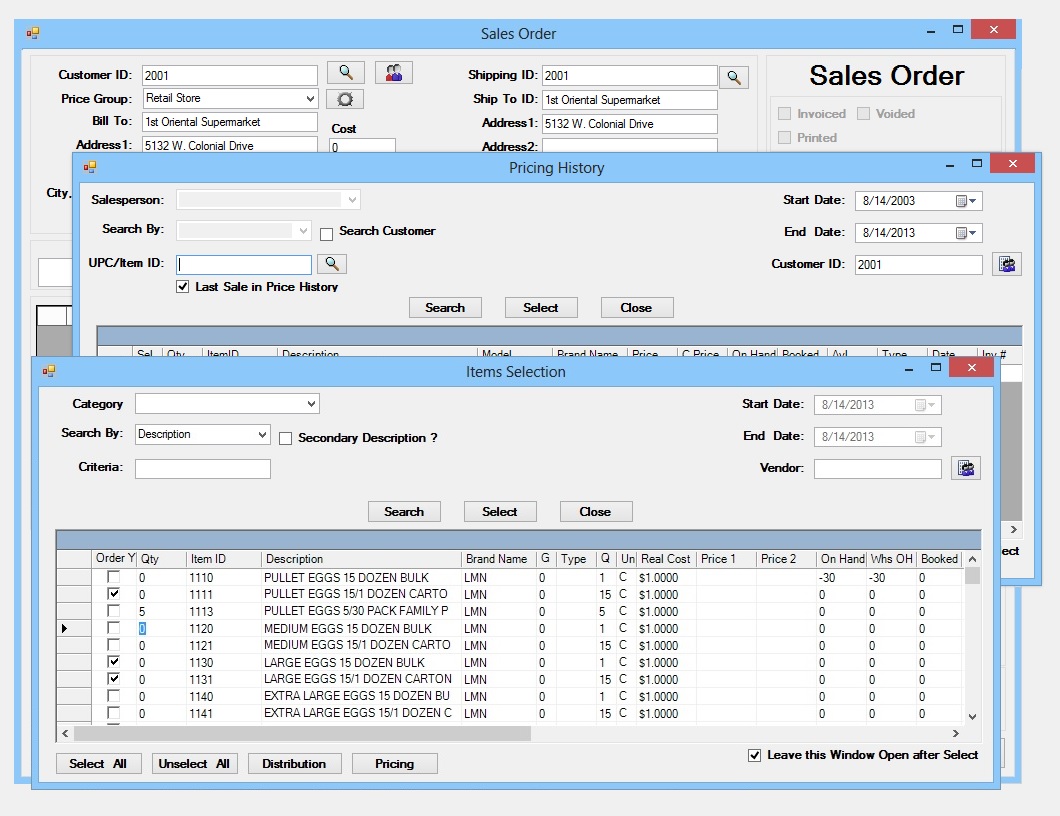Click the Shipping ID magnifier search icon
The image size is (1060, 816).
click(x=733, y=77)
